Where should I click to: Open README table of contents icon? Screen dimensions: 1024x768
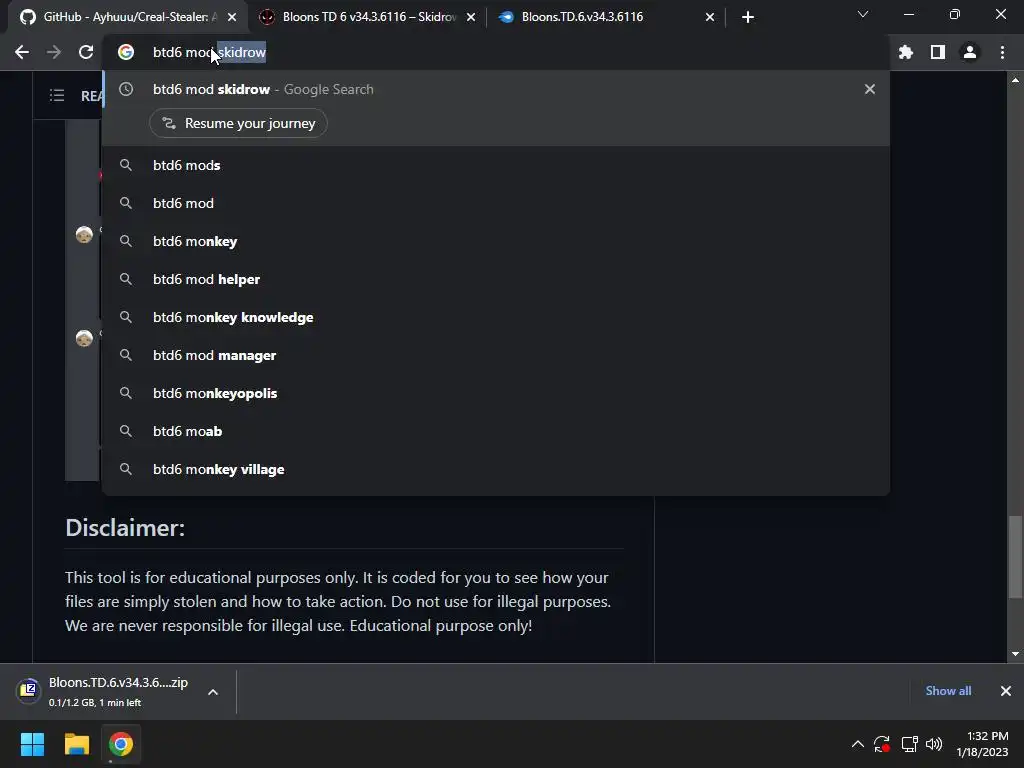point(57,95)
